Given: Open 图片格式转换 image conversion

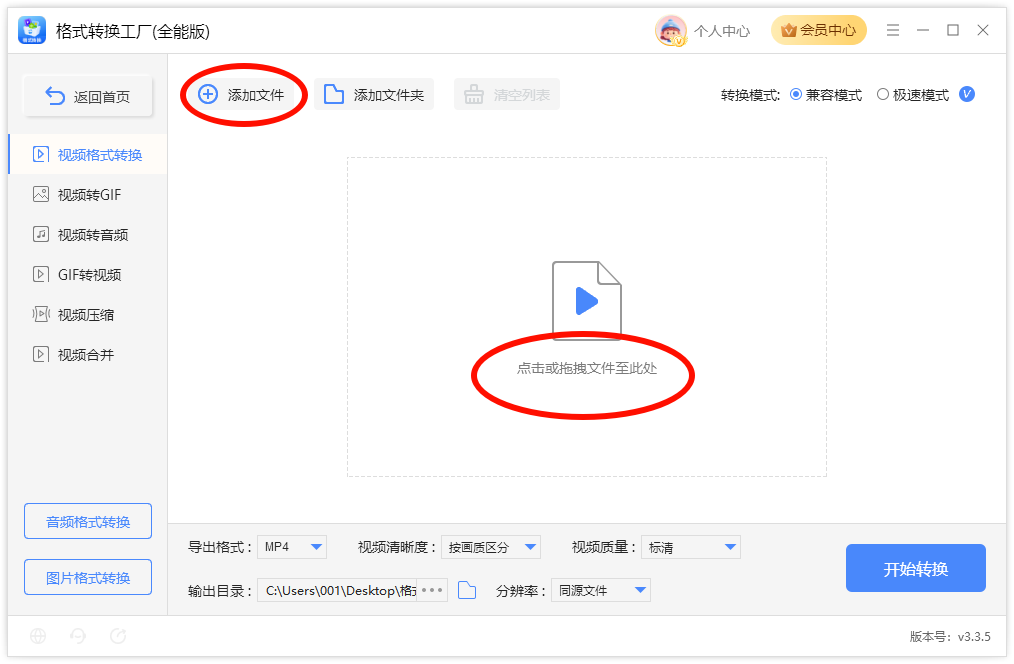Looking at the screenshot, I should [88, 577].
